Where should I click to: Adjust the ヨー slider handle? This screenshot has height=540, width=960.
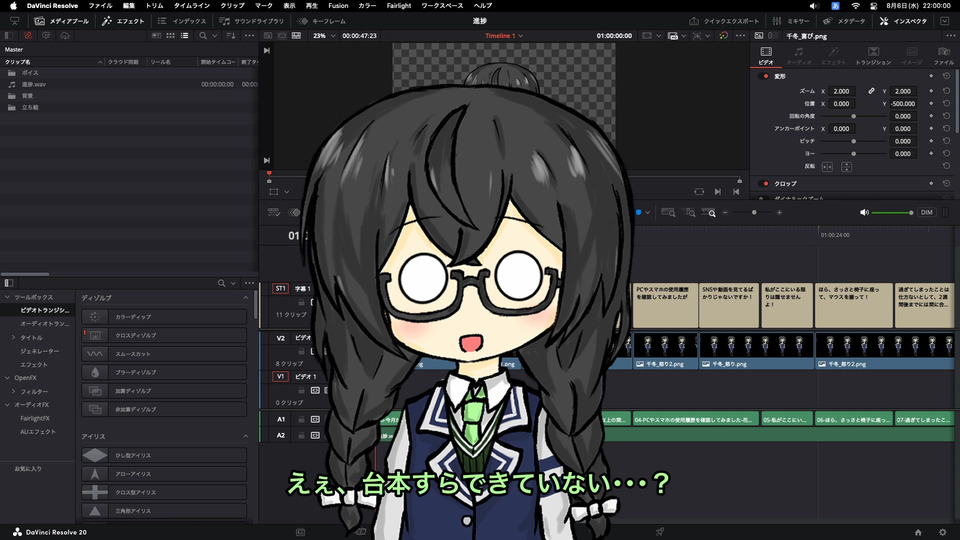coord(853,154)
